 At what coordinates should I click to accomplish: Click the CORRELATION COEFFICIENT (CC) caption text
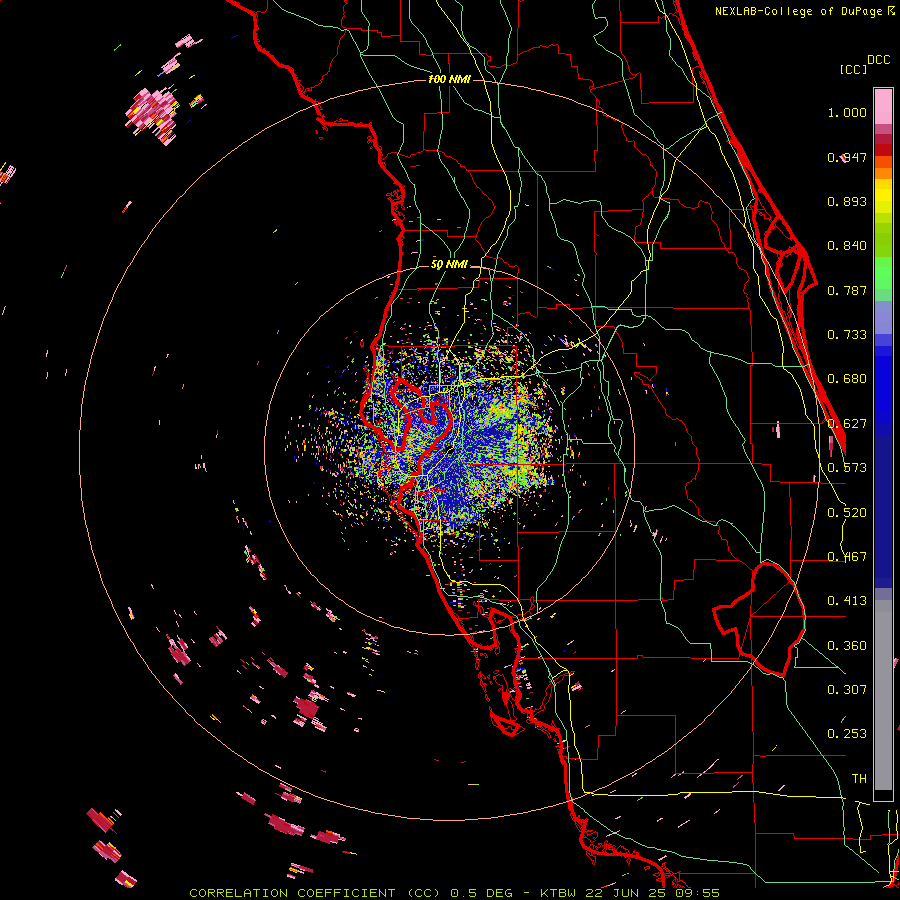coord(316,893)
